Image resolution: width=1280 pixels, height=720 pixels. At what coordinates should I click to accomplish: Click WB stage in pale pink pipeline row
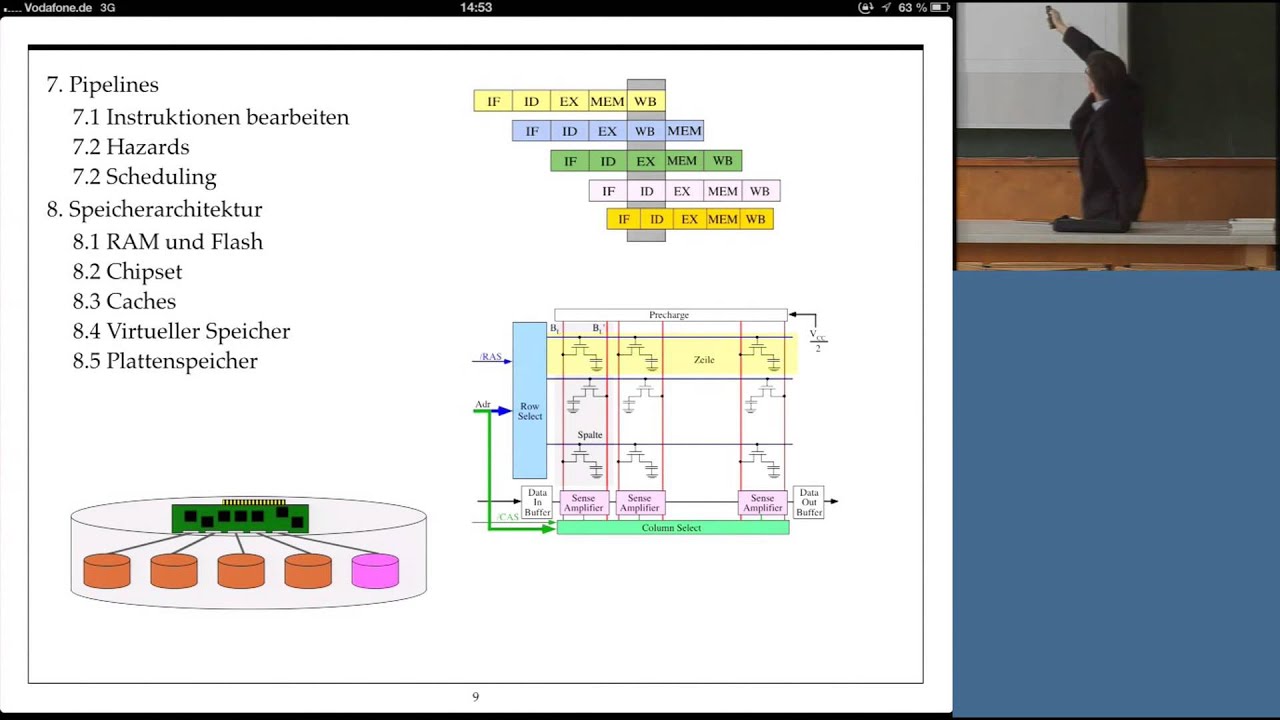point(760,191)
